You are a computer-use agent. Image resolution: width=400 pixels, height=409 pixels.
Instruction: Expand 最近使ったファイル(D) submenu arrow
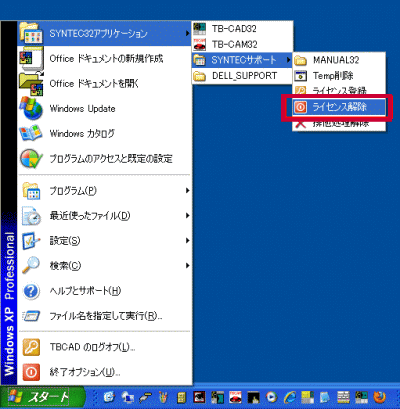click(188, 216)
